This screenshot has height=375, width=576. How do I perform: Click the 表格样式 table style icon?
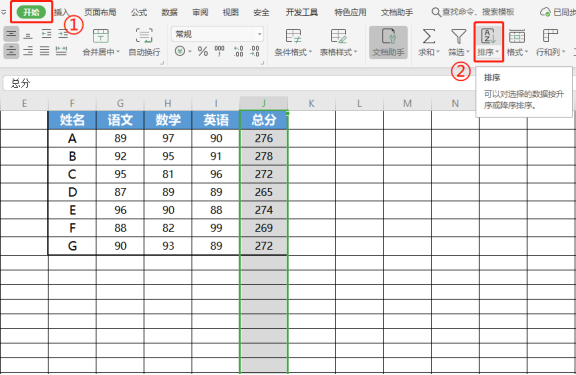(x=338, y=36)
